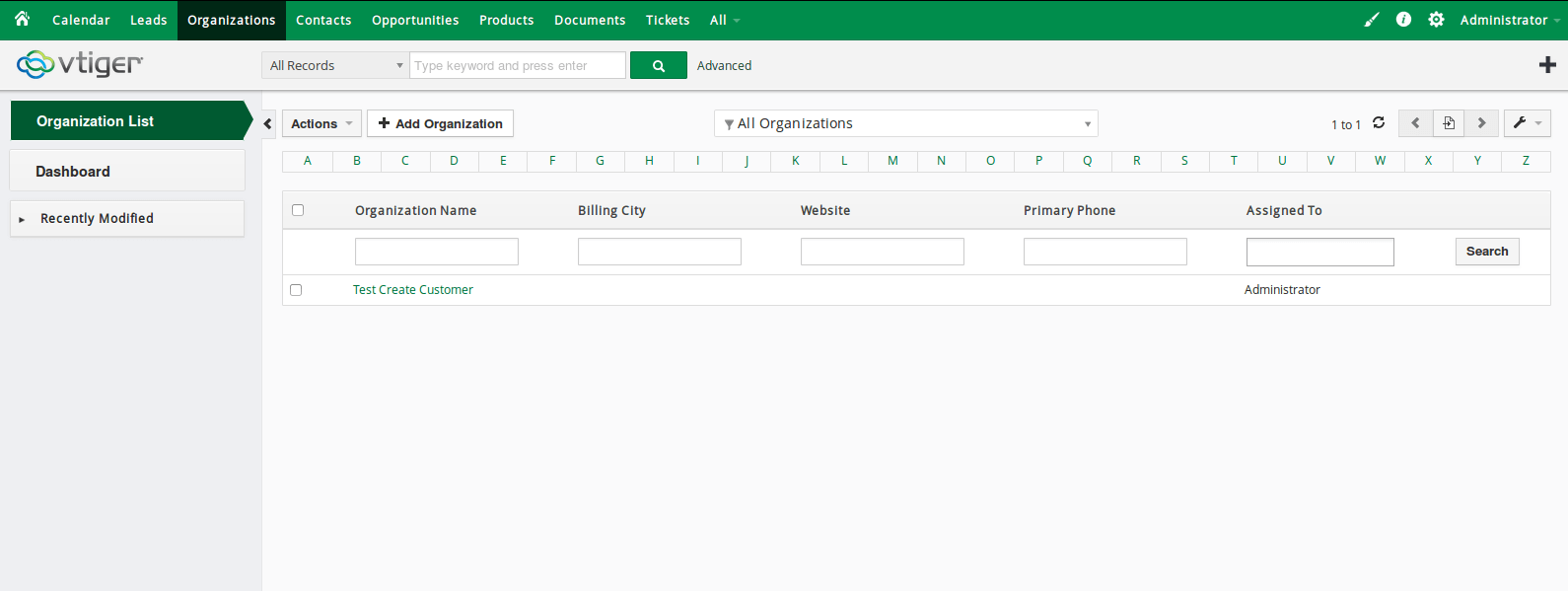
Task: Click the page jump icon
Action: [1449, 123]
